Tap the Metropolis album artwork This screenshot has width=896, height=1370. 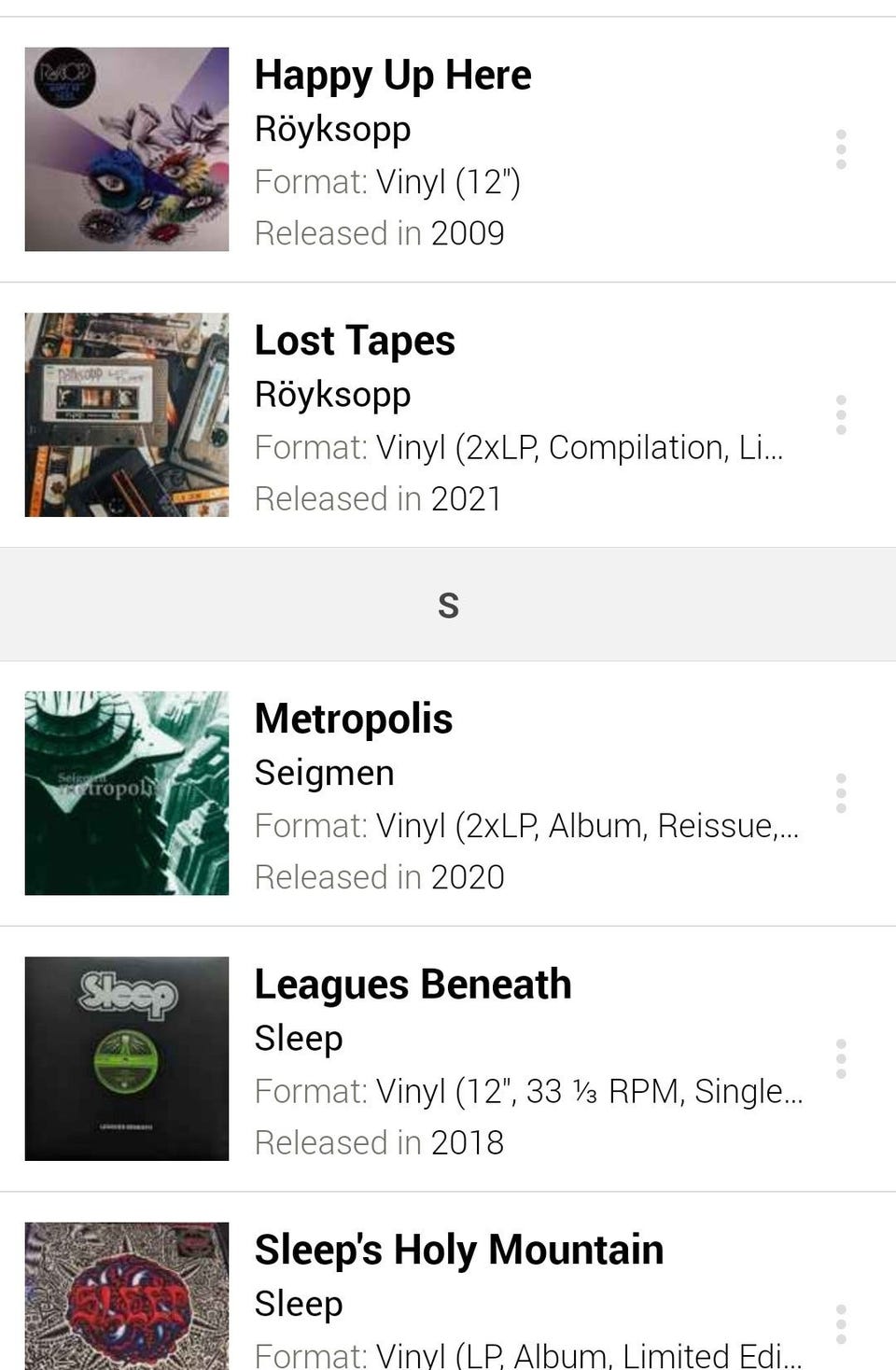tap(127, 793)
